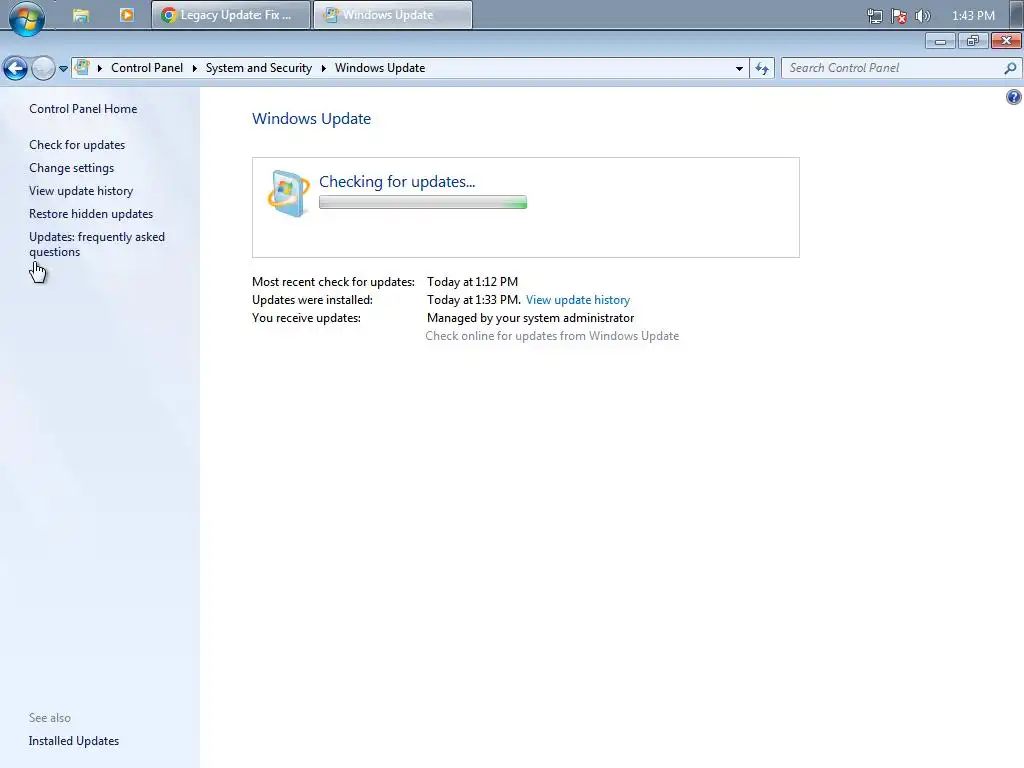Click 'Managed by your system administrator' text
This screenshot has width=1024, height=768.
530,318
